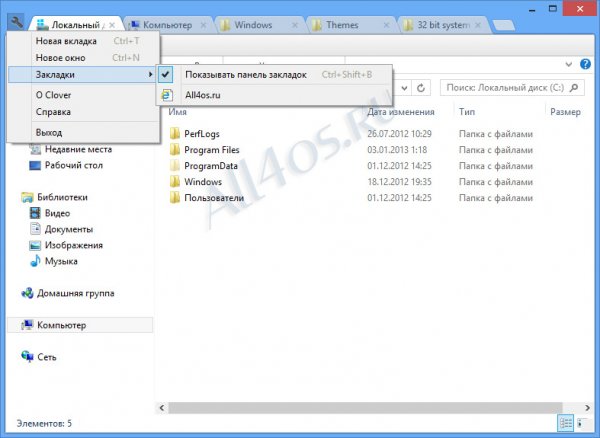Switch to large icons view
This screenshot has height=438, width=600.
click(582, 423)
